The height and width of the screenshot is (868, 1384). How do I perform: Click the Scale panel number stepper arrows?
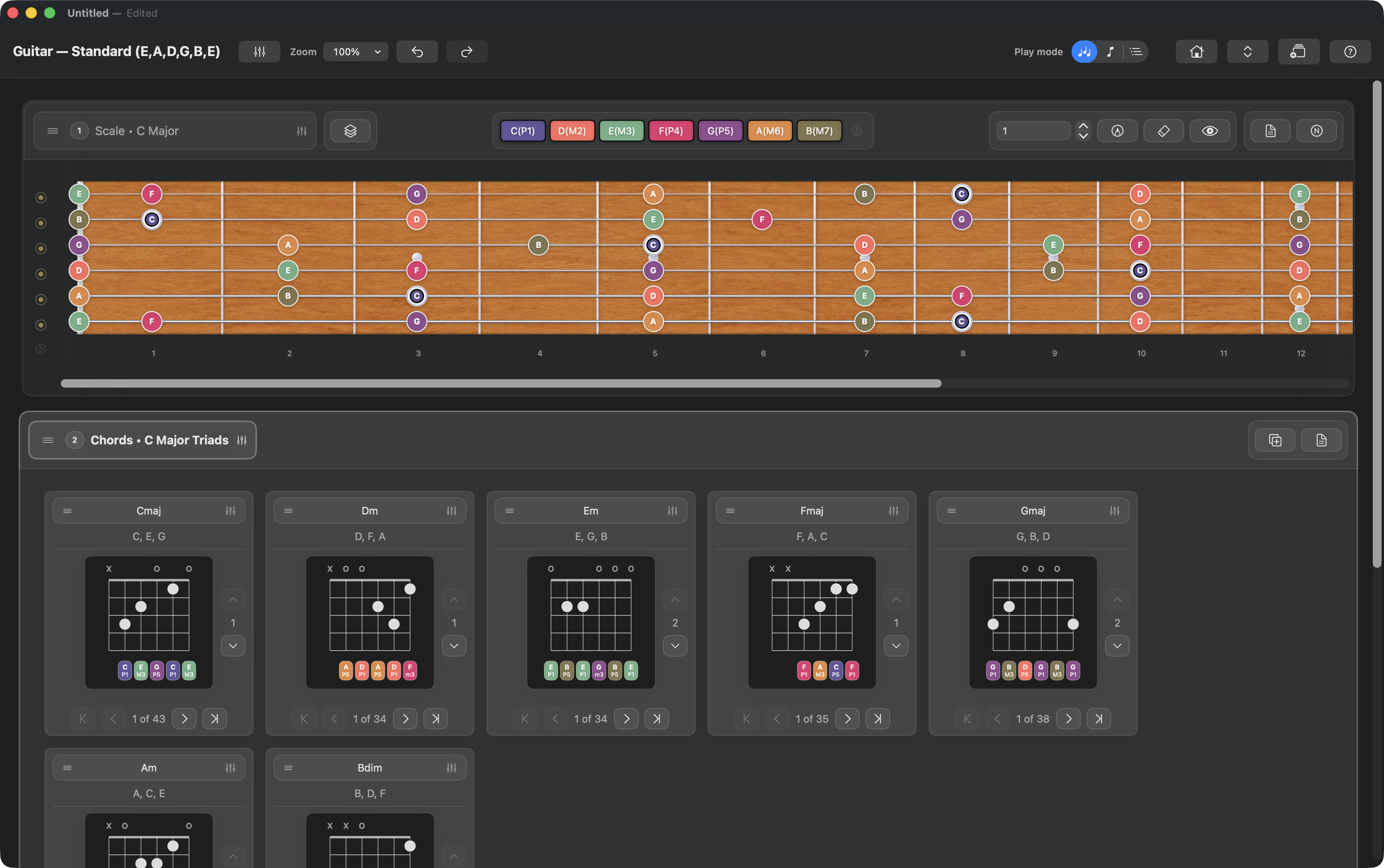[1083, 131]
